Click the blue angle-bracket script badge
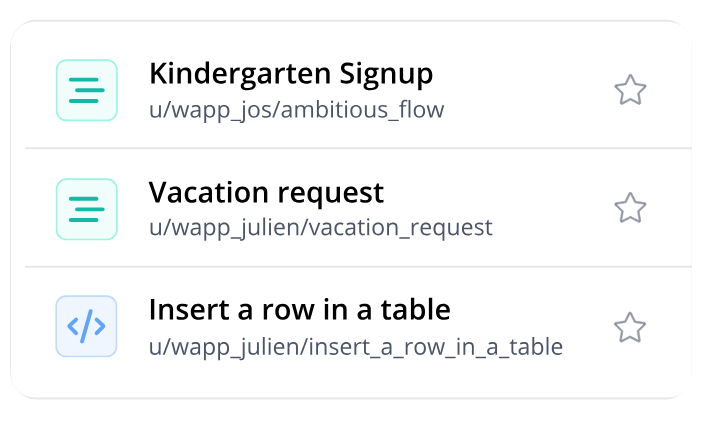Viewport: 716px width, 425px height. click(x=86, y=326)
